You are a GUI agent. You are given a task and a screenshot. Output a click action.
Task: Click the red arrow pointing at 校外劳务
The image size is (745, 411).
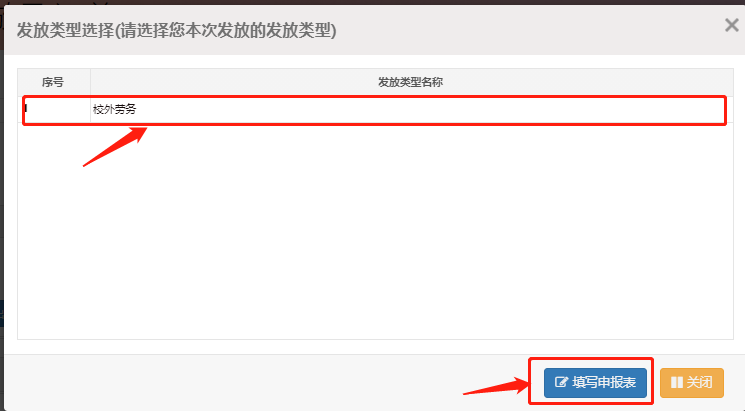coord(115,146)
